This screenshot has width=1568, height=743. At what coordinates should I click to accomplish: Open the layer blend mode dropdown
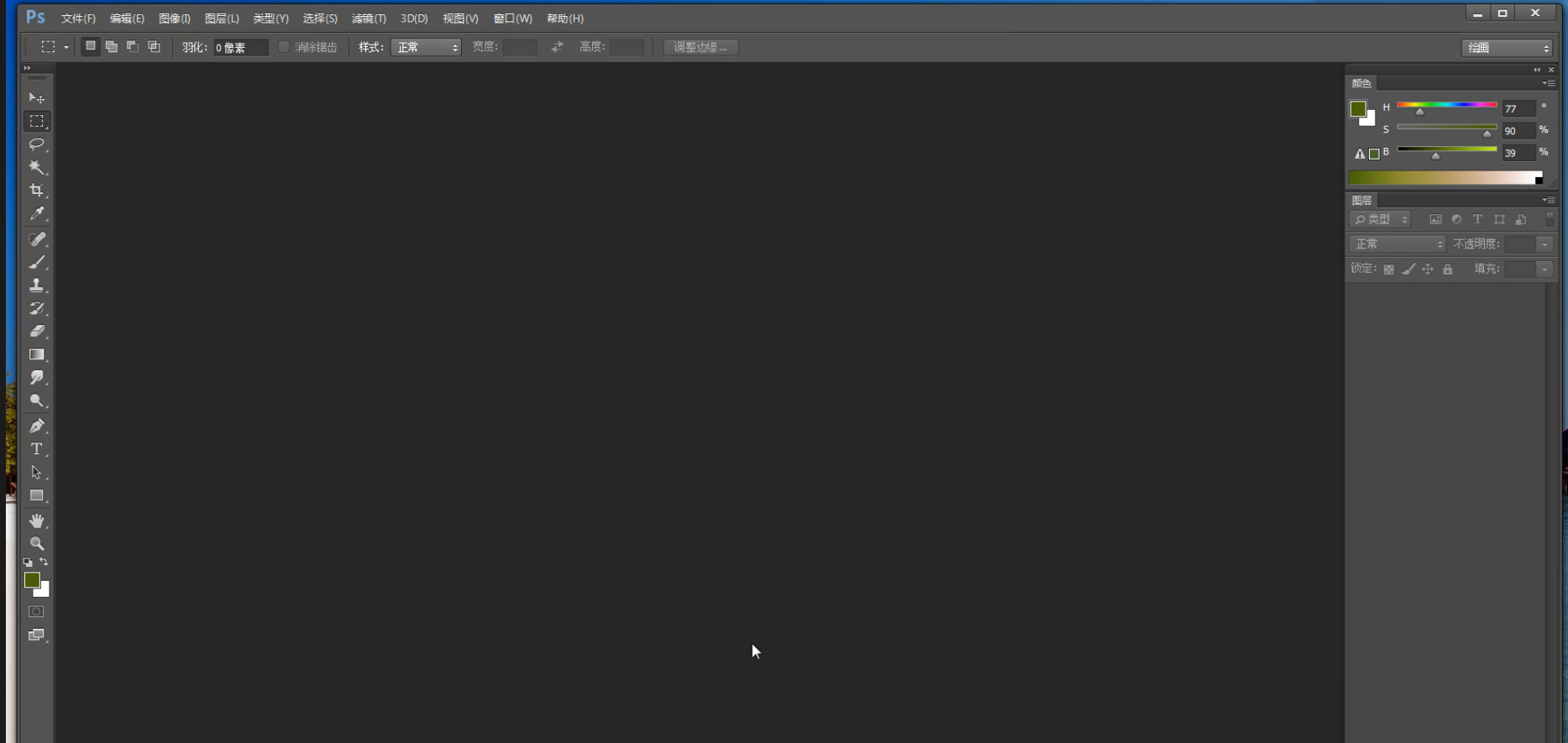tap(1398, 243)
